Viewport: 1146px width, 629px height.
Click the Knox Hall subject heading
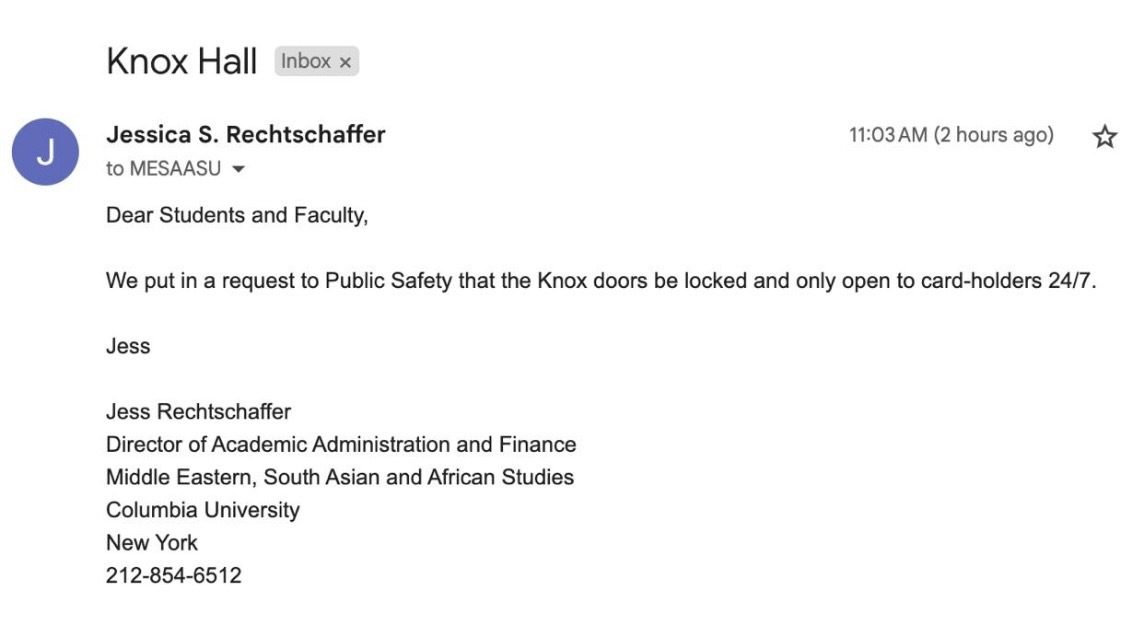pos(181,61)
